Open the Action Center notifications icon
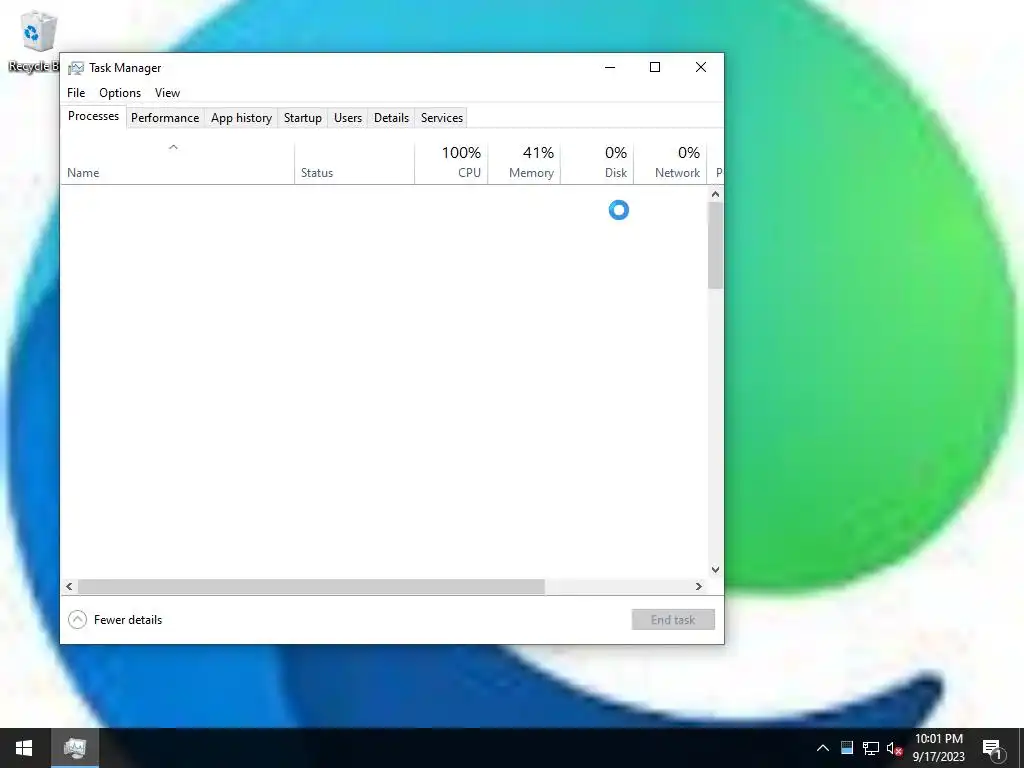This screenshot has width=1024, height=768. [992, 748]
